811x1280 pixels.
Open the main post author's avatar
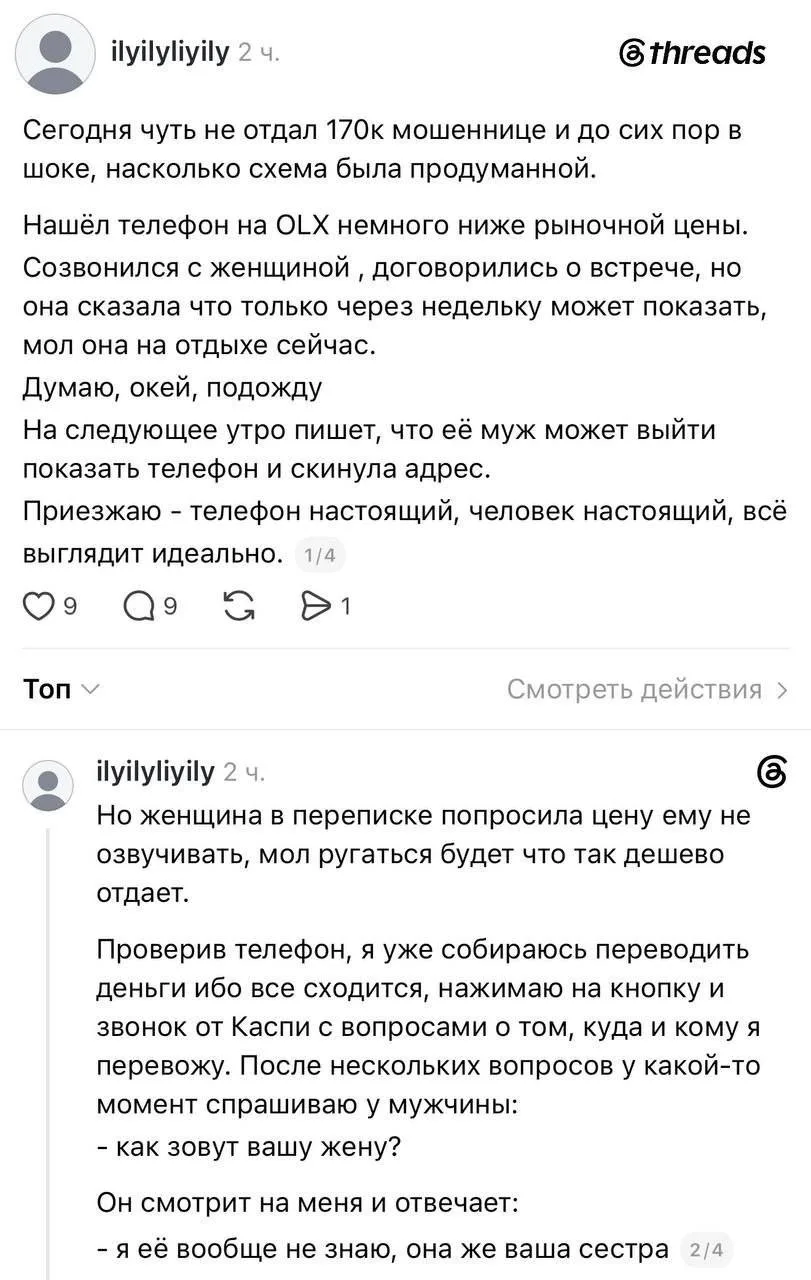pyautogui.click(x=55, y=55)
